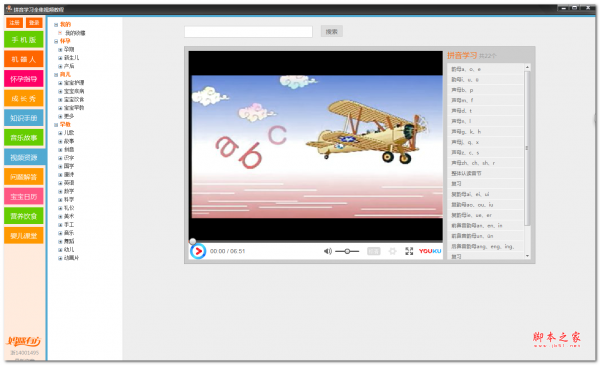Click the 注册 register button

point(15,23)
